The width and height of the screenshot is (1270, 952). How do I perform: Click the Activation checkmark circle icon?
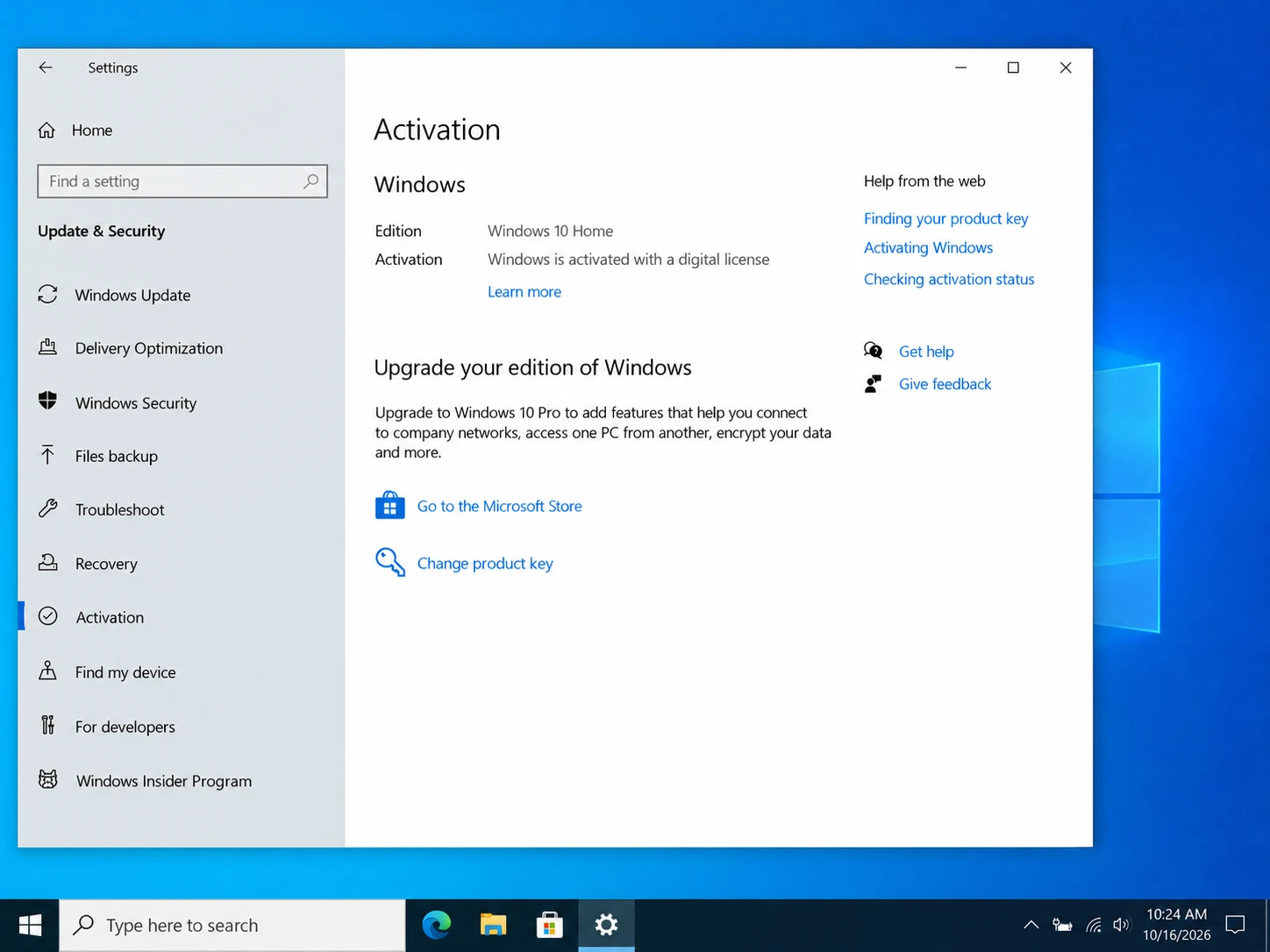[48, 616]
